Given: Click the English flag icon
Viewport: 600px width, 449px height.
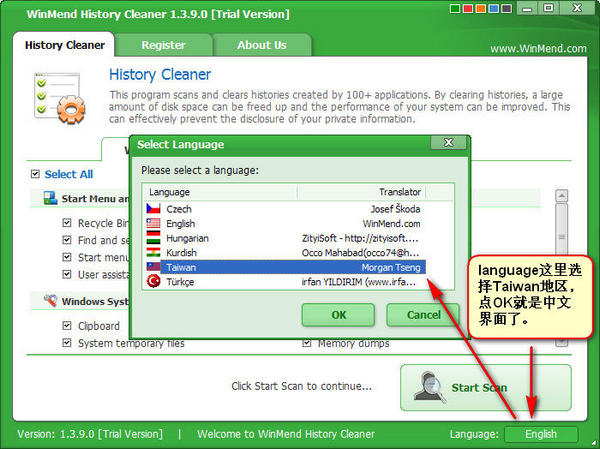Looking at the screenshot, I should [153, 224].
